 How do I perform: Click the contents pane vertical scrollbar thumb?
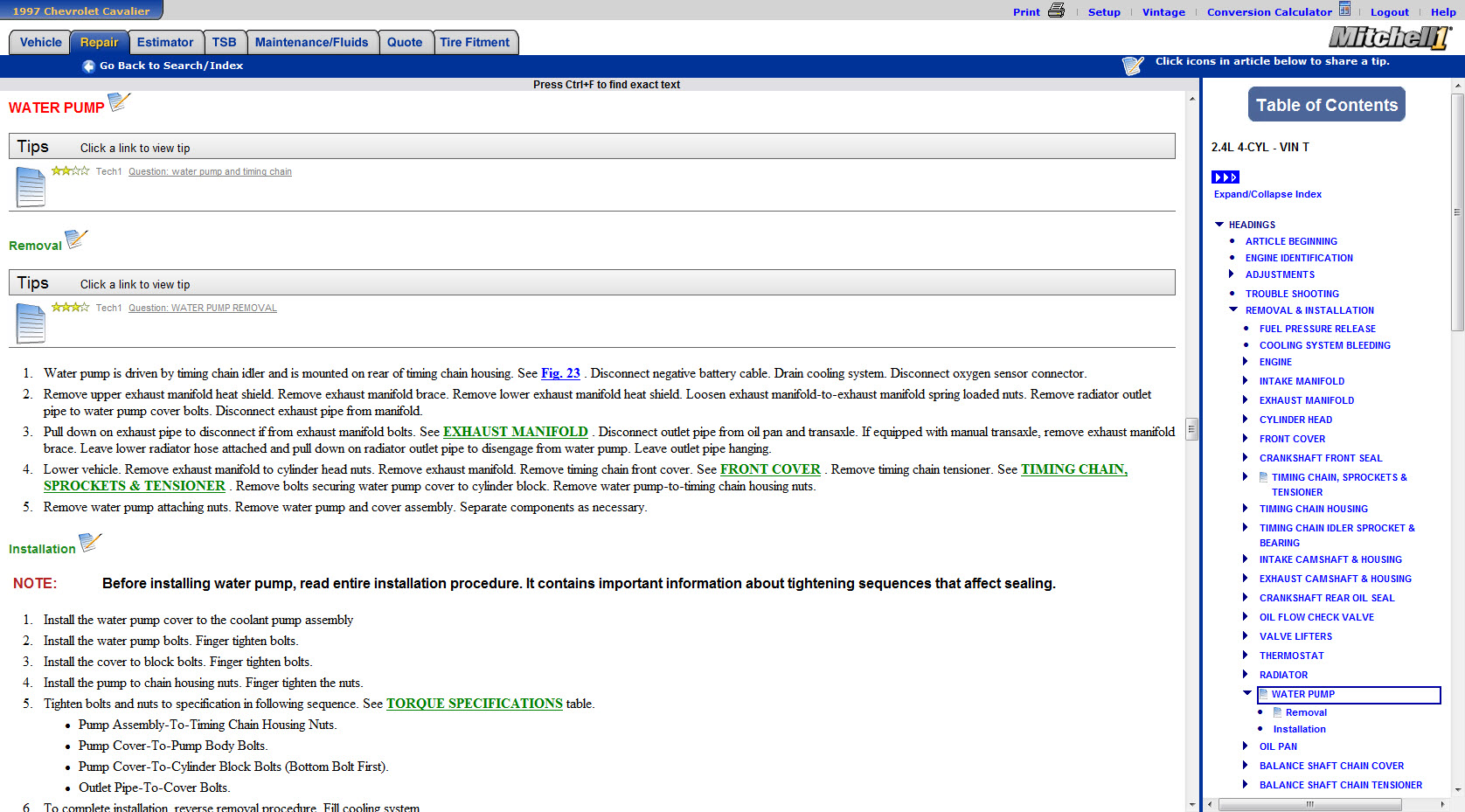point(1457,212)
